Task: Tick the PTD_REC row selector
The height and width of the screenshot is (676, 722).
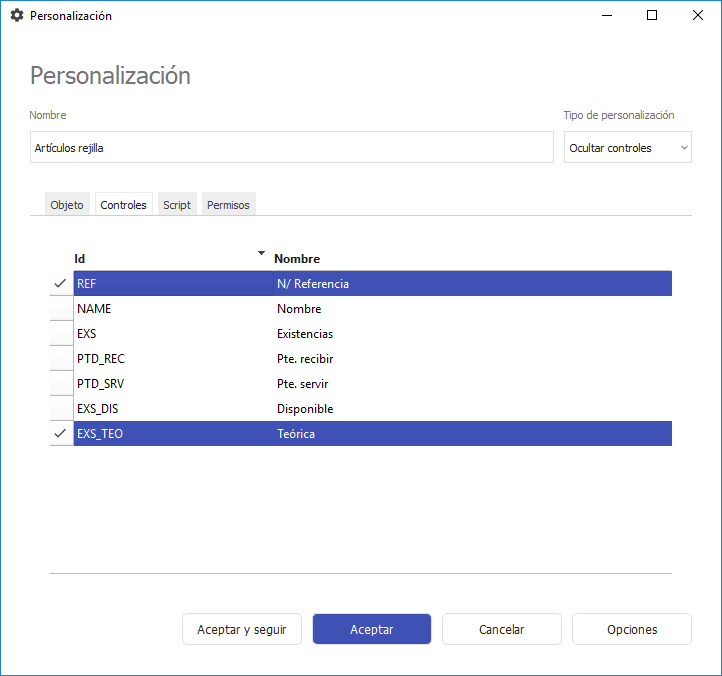Action: 61,359
